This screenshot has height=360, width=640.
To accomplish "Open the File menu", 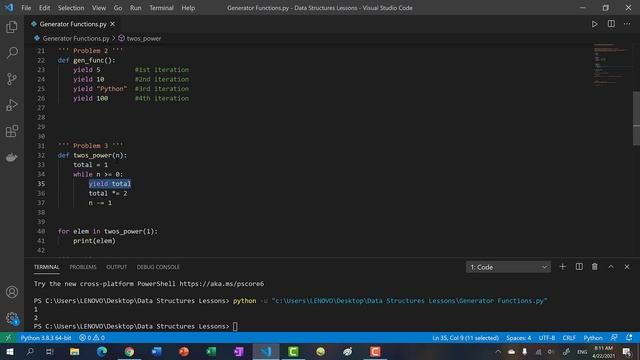I will [26, 8].
